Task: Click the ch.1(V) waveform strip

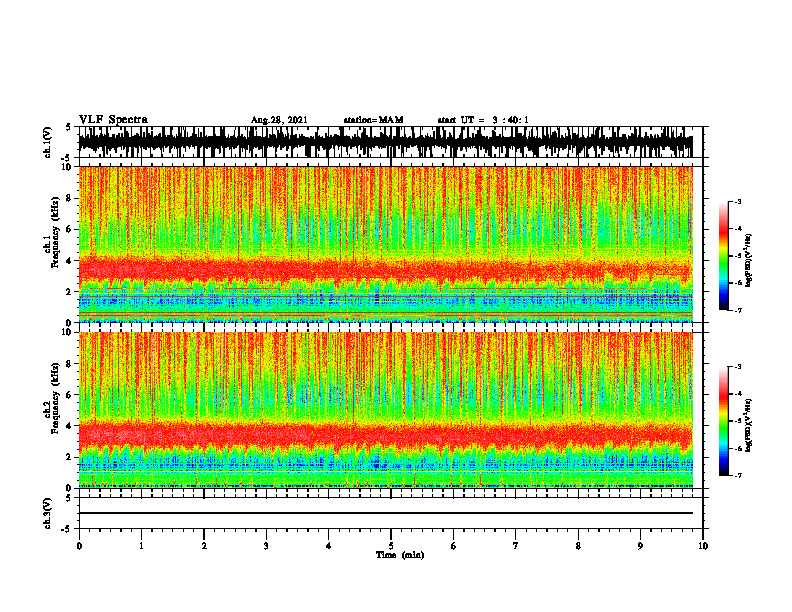Action: click(x=385, y=142)
